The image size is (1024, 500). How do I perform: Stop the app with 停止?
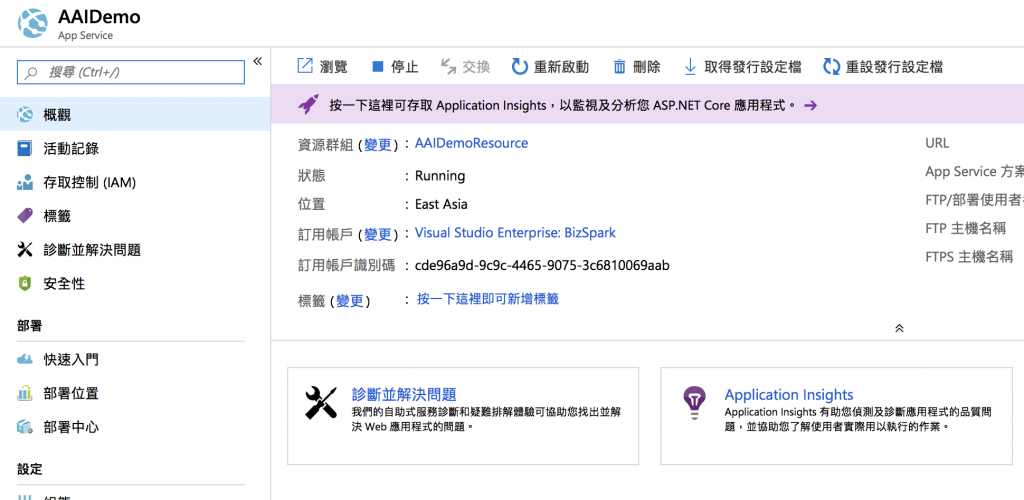click(395, 67)
